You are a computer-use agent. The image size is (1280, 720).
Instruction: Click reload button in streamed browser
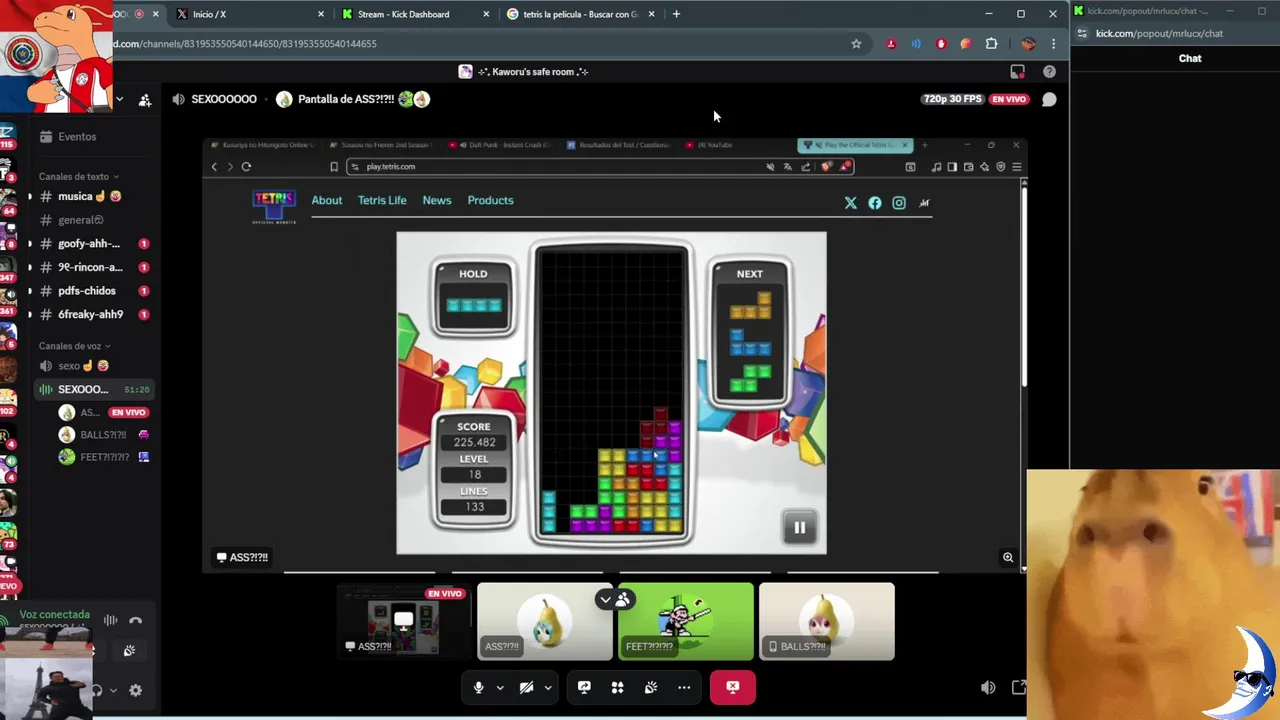[x=246, y=167]
